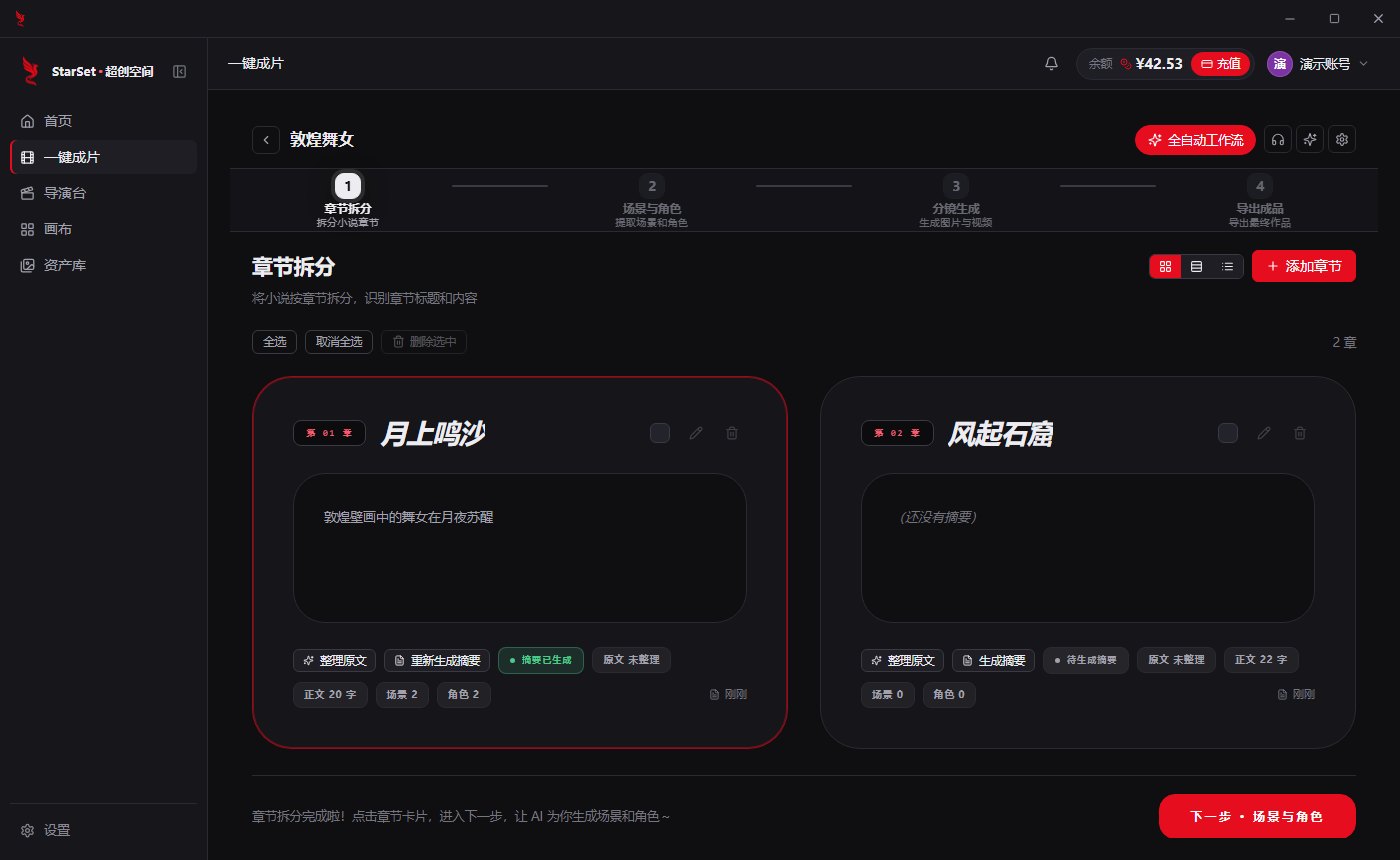Click the purple account avatar
This screenshot has height=860, width=1400.
pos(1279,63)
